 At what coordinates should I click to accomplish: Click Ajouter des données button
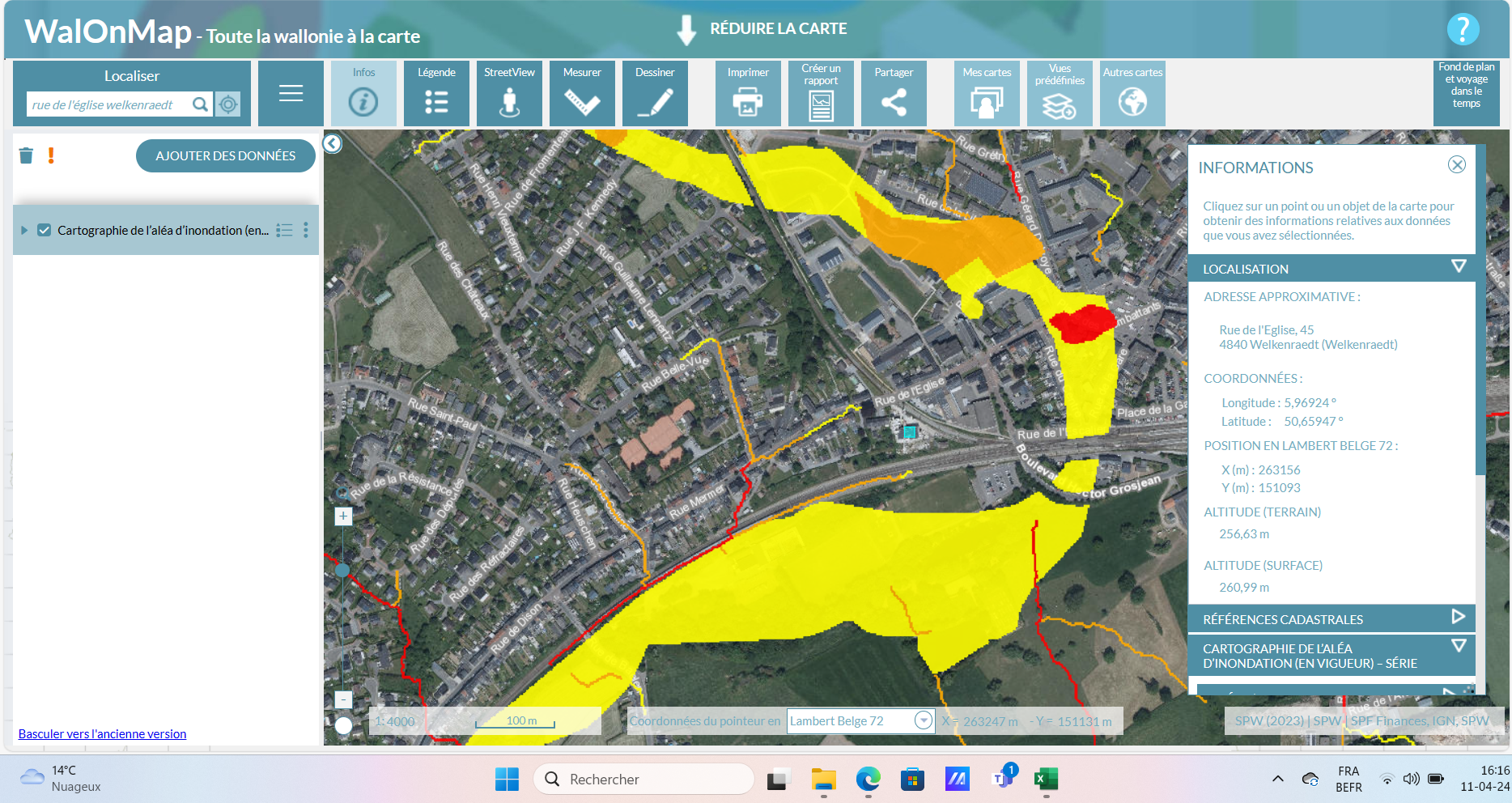(x=225, y=155)
